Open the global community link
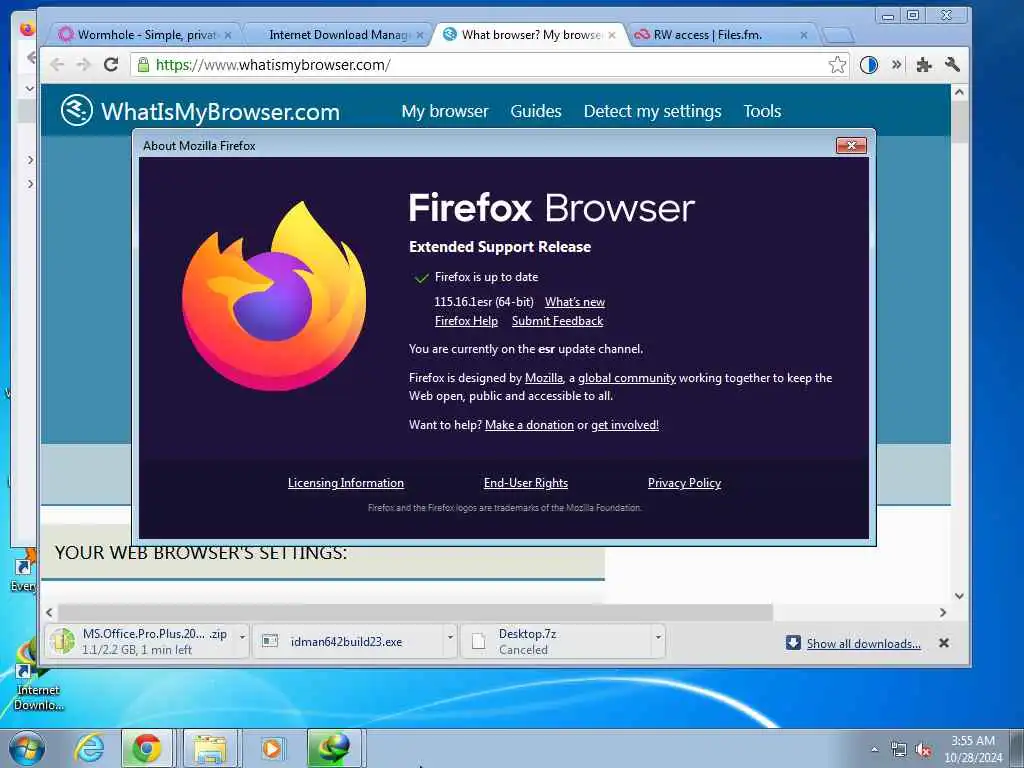1024x768 pixels. [x=627, y=377]
